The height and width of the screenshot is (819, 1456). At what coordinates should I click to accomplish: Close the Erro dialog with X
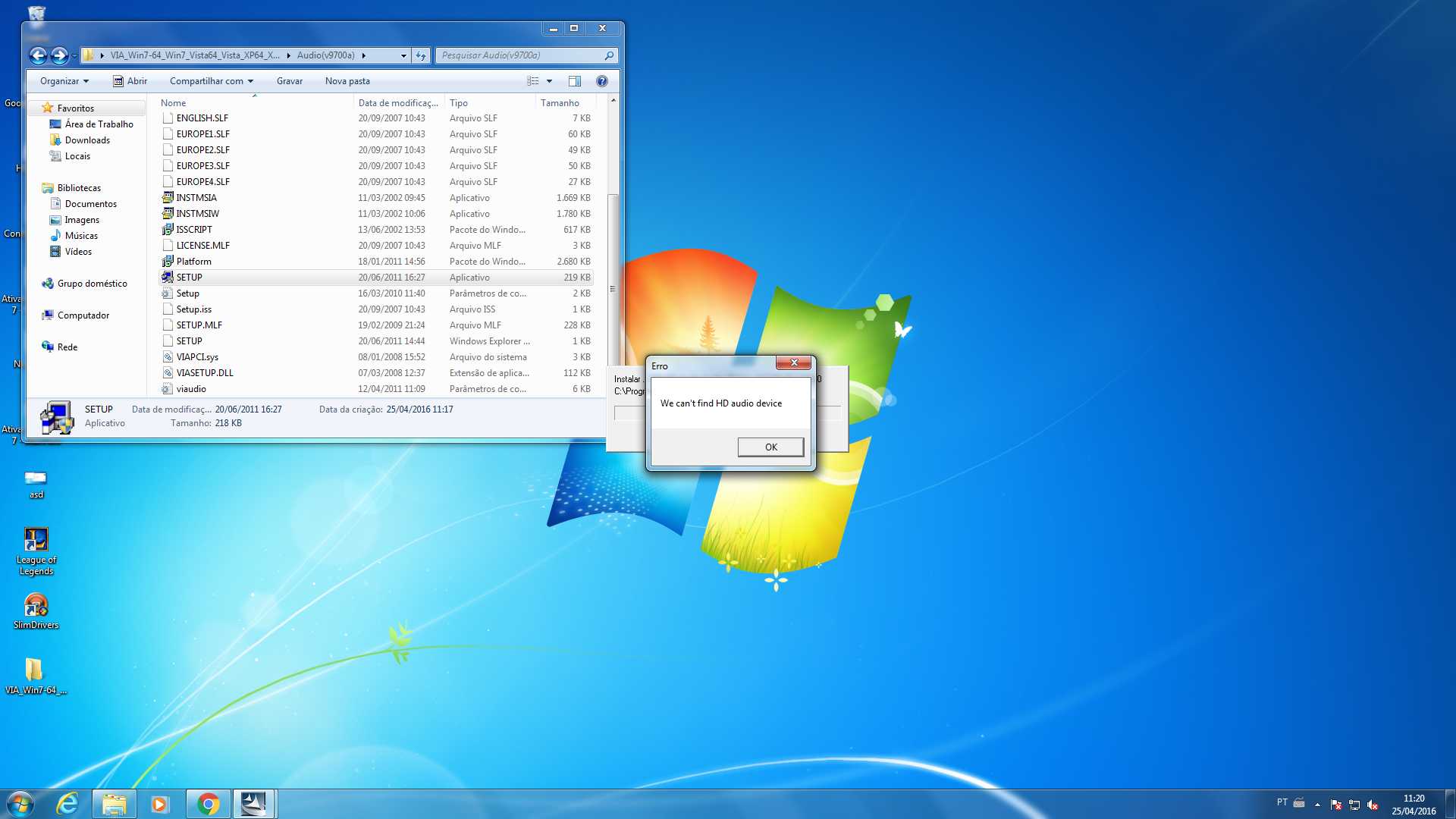point(794,362)
